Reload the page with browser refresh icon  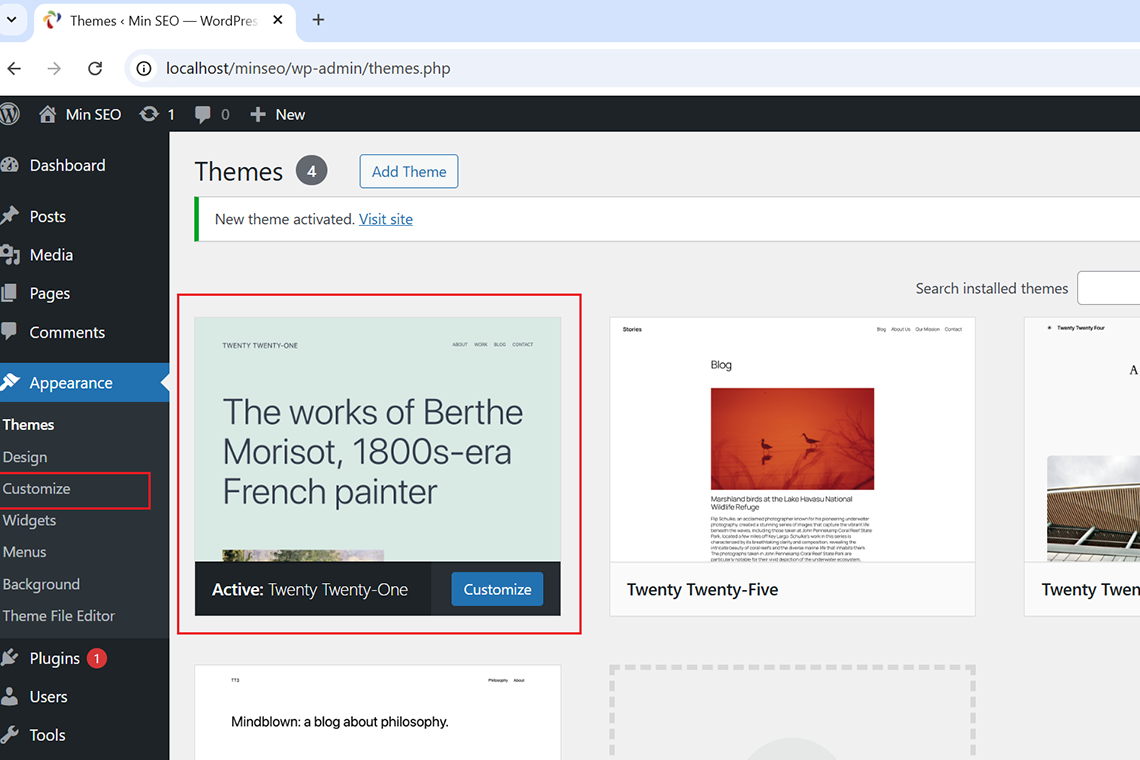pos(95,68)
